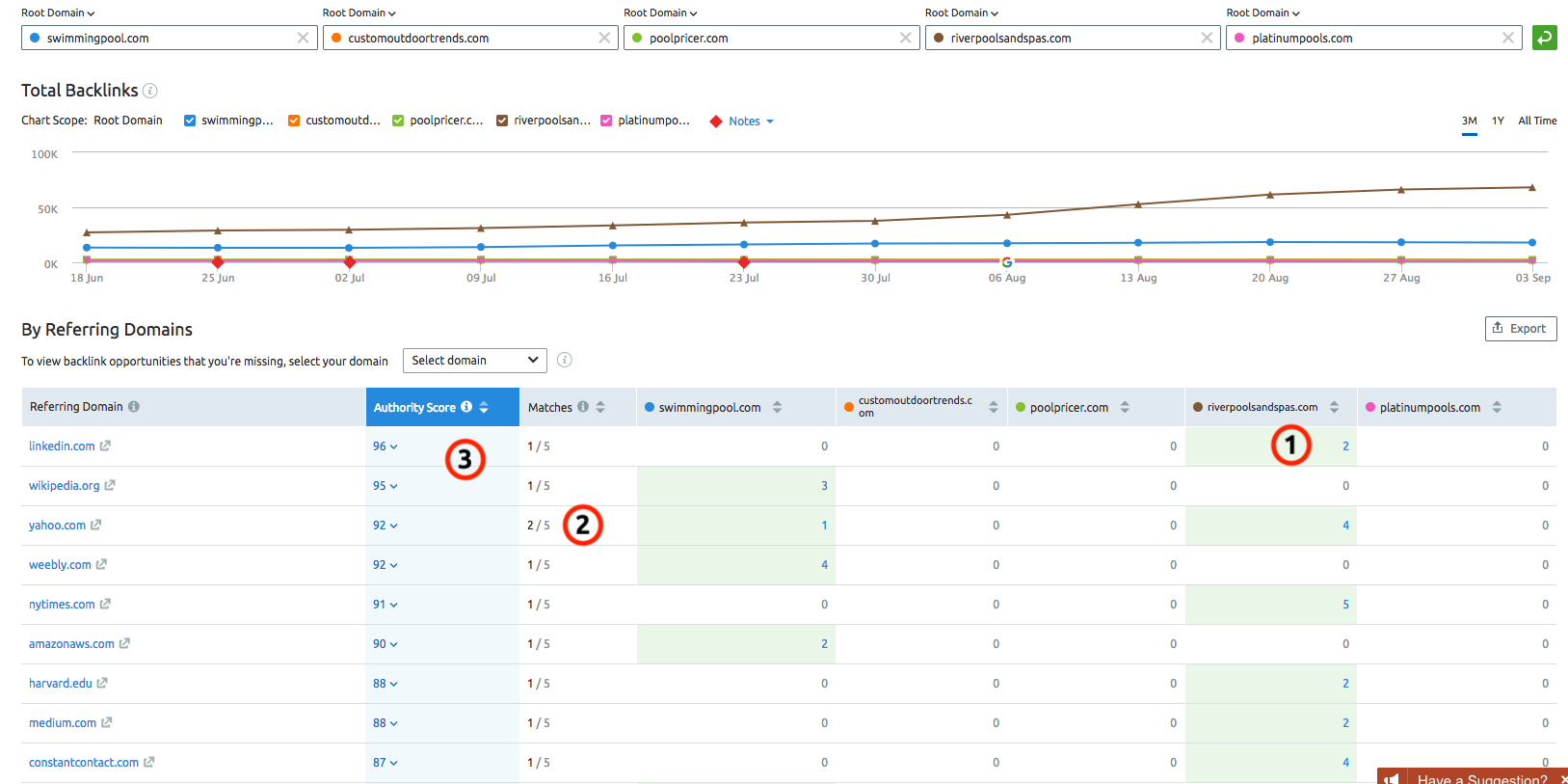1568x784 pixels.
Task: Toggle the platinumpo... chart checkbox
Action: (x=606, y=121)
